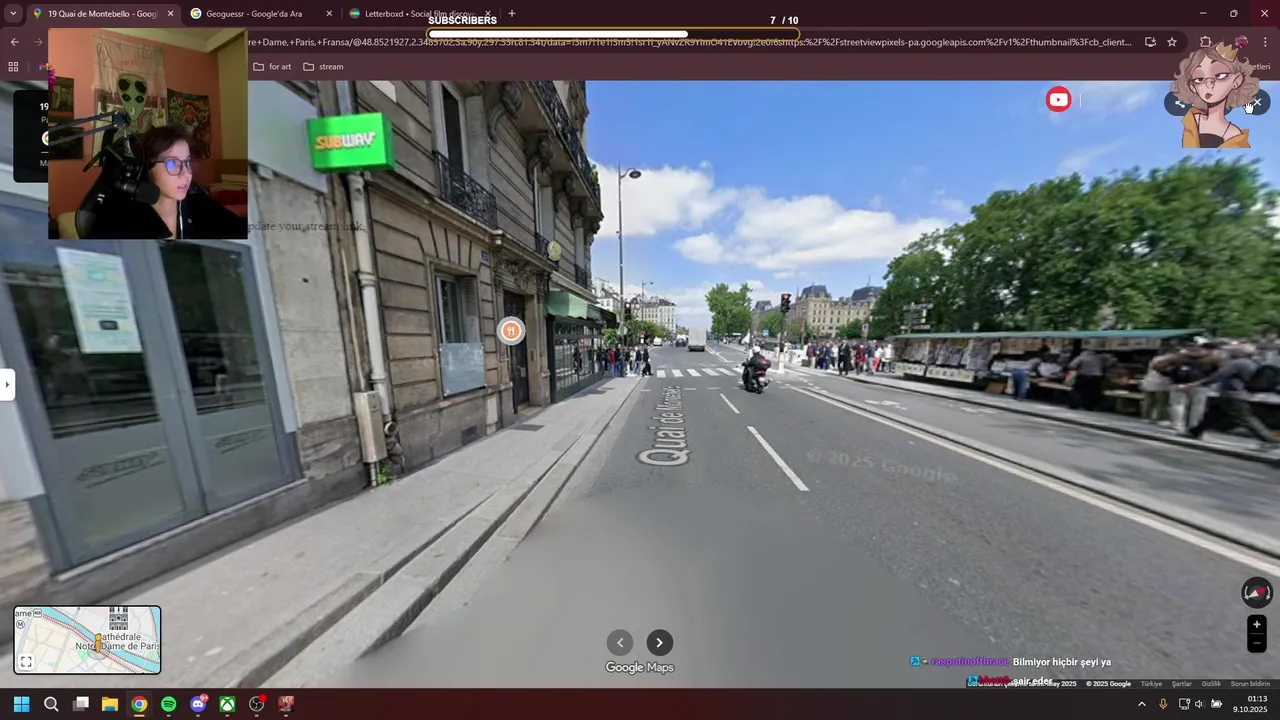Open the Xbox app from the taskbar
Image resolution: width=1280 pixels, height=720 pixels.
[227, 704]
